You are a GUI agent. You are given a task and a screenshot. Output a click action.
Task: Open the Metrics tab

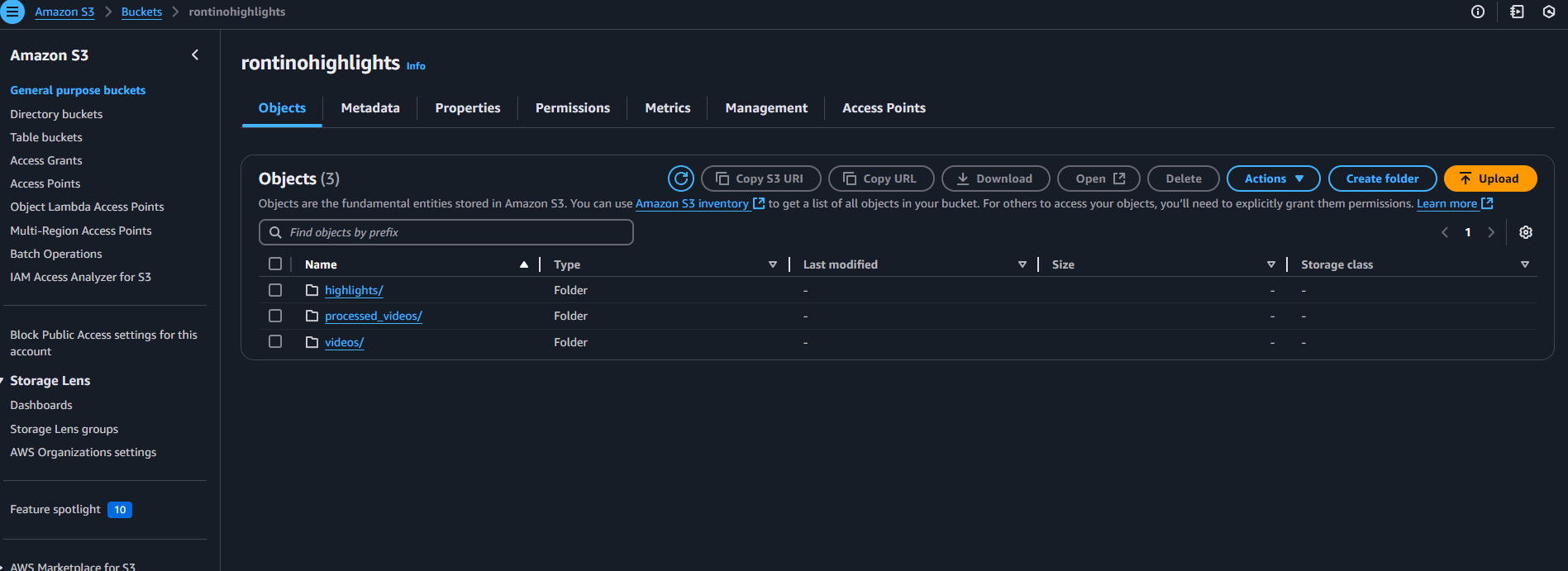point(668,108)
